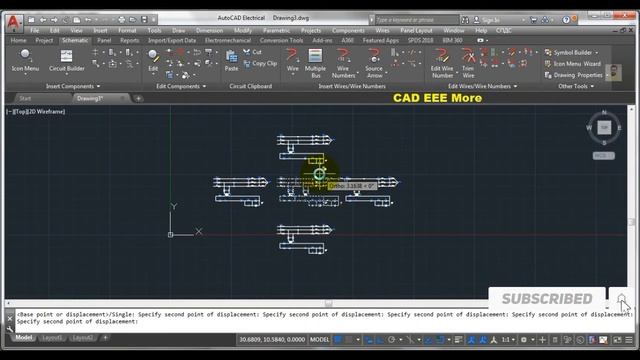Click the WCS button under ViewCube
This screenshot has width=640, height=360.
coord(604,156)
